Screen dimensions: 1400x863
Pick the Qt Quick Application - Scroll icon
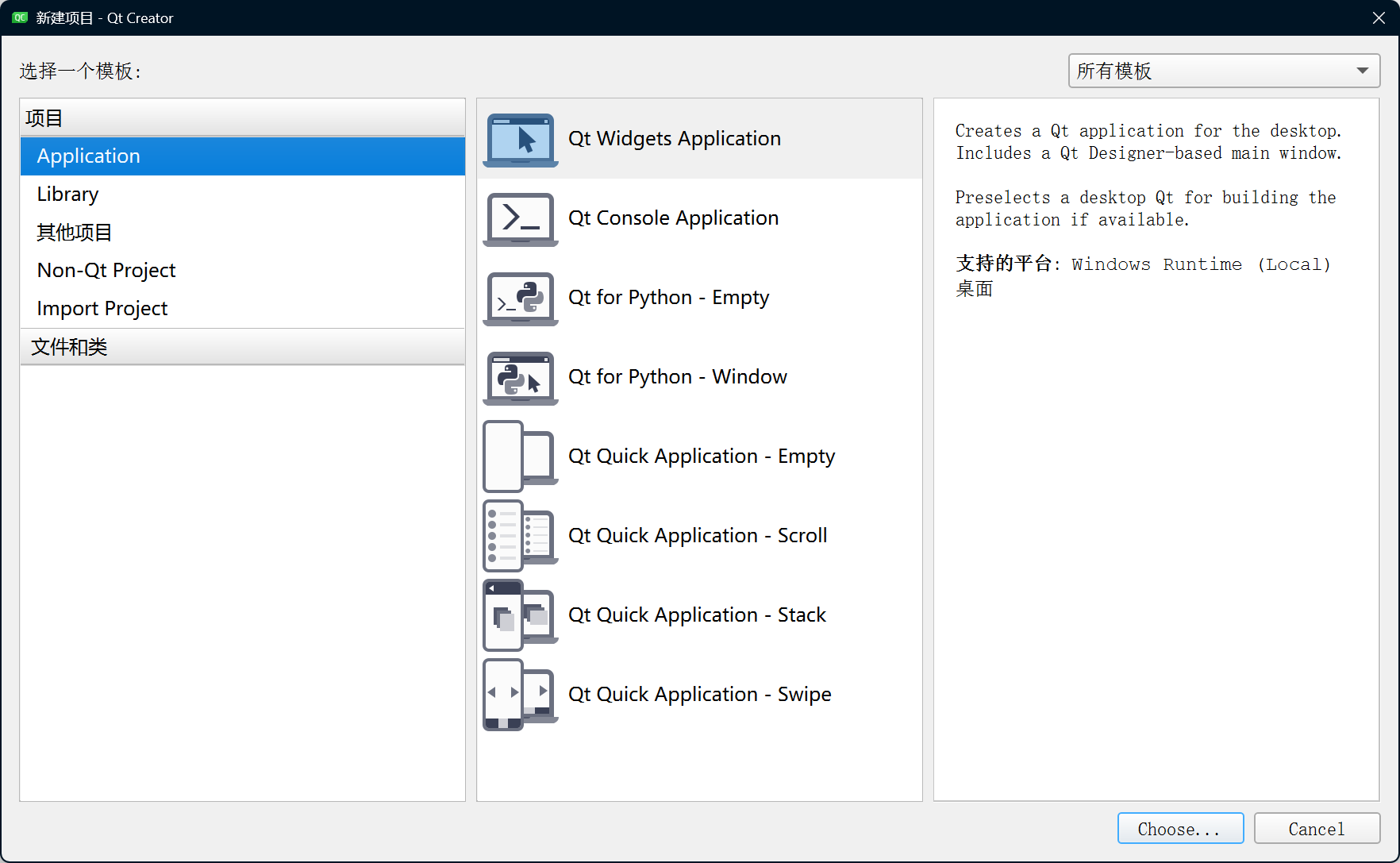521,536
